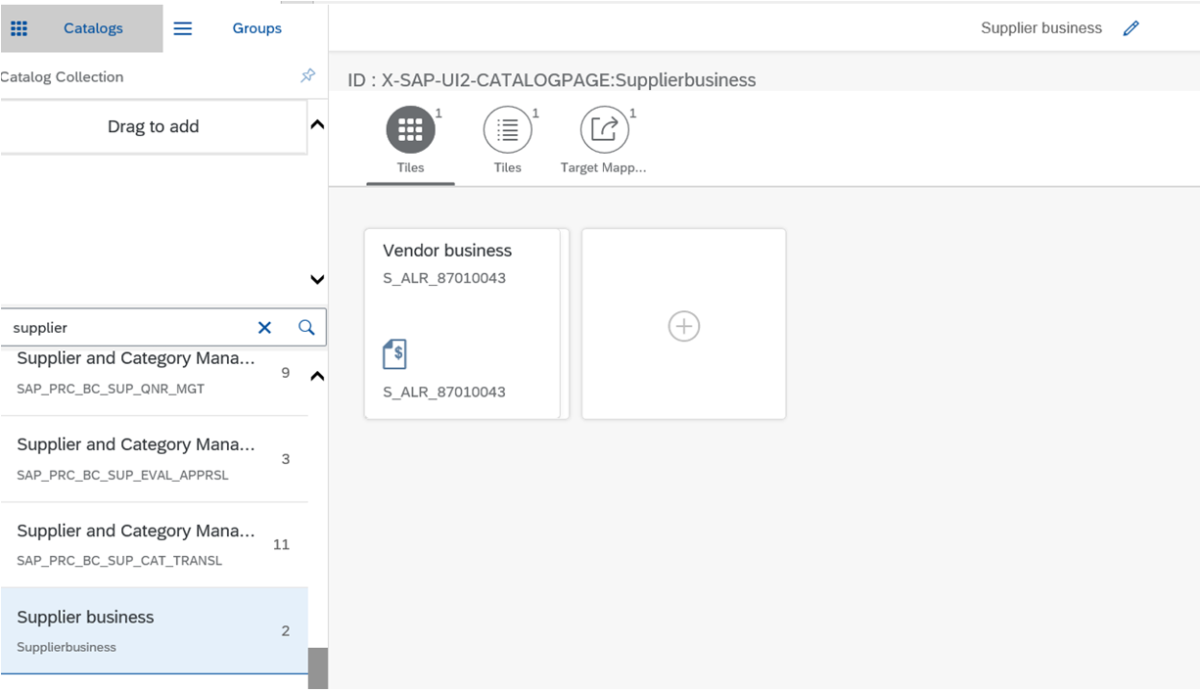
Task: Open the Target Mappings view
Action: pyautogui.click(x=604, y=131)
